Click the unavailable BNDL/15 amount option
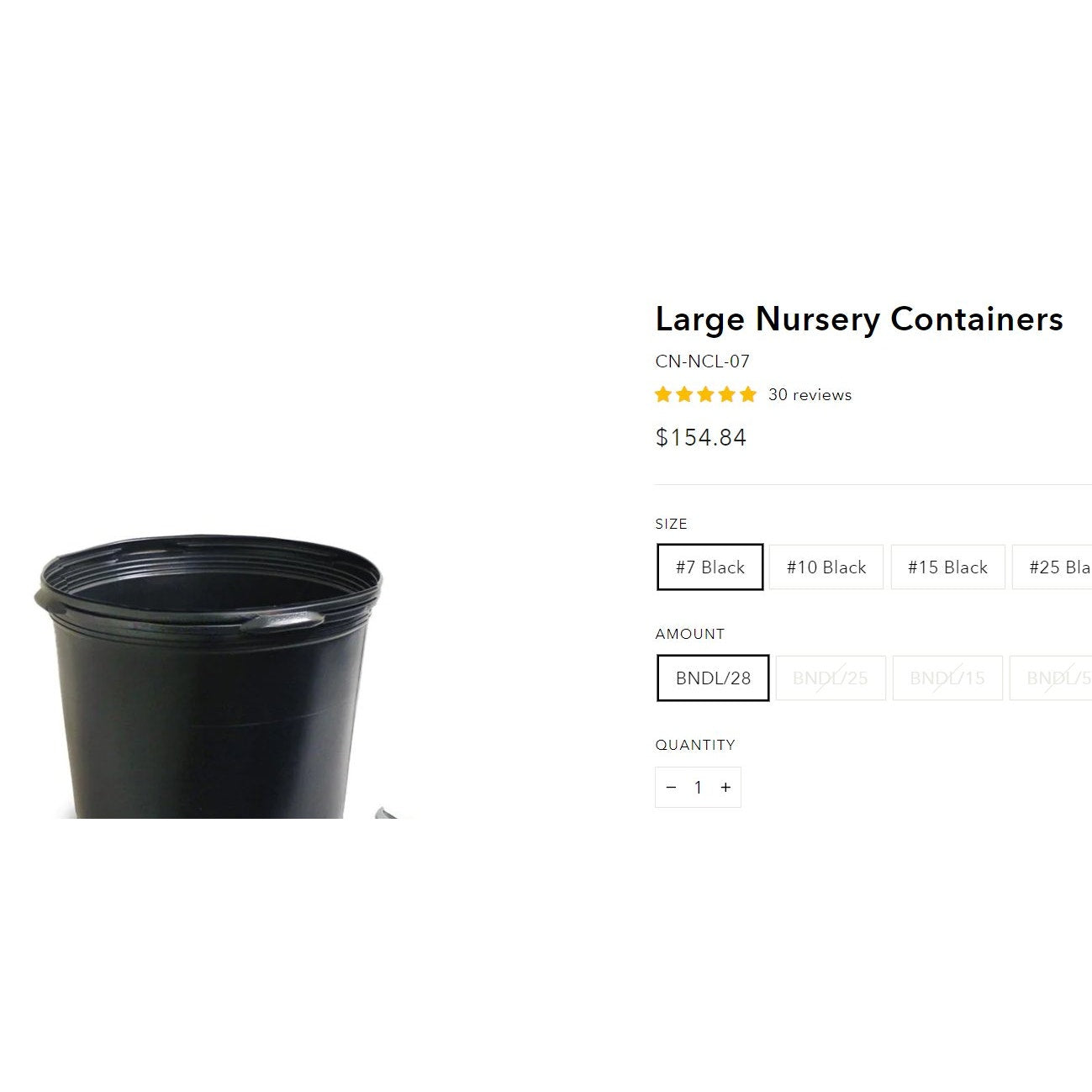The image size is (1092, 1092). point(947,678)
